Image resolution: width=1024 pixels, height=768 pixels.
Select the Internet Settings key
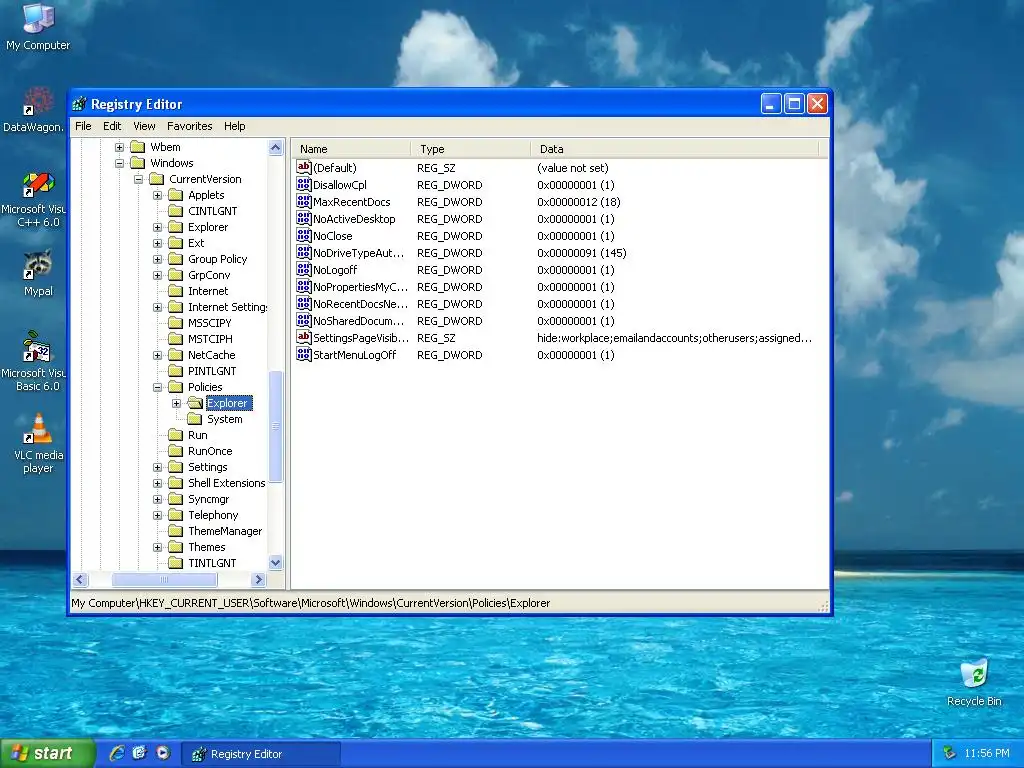tap(227, 307)
